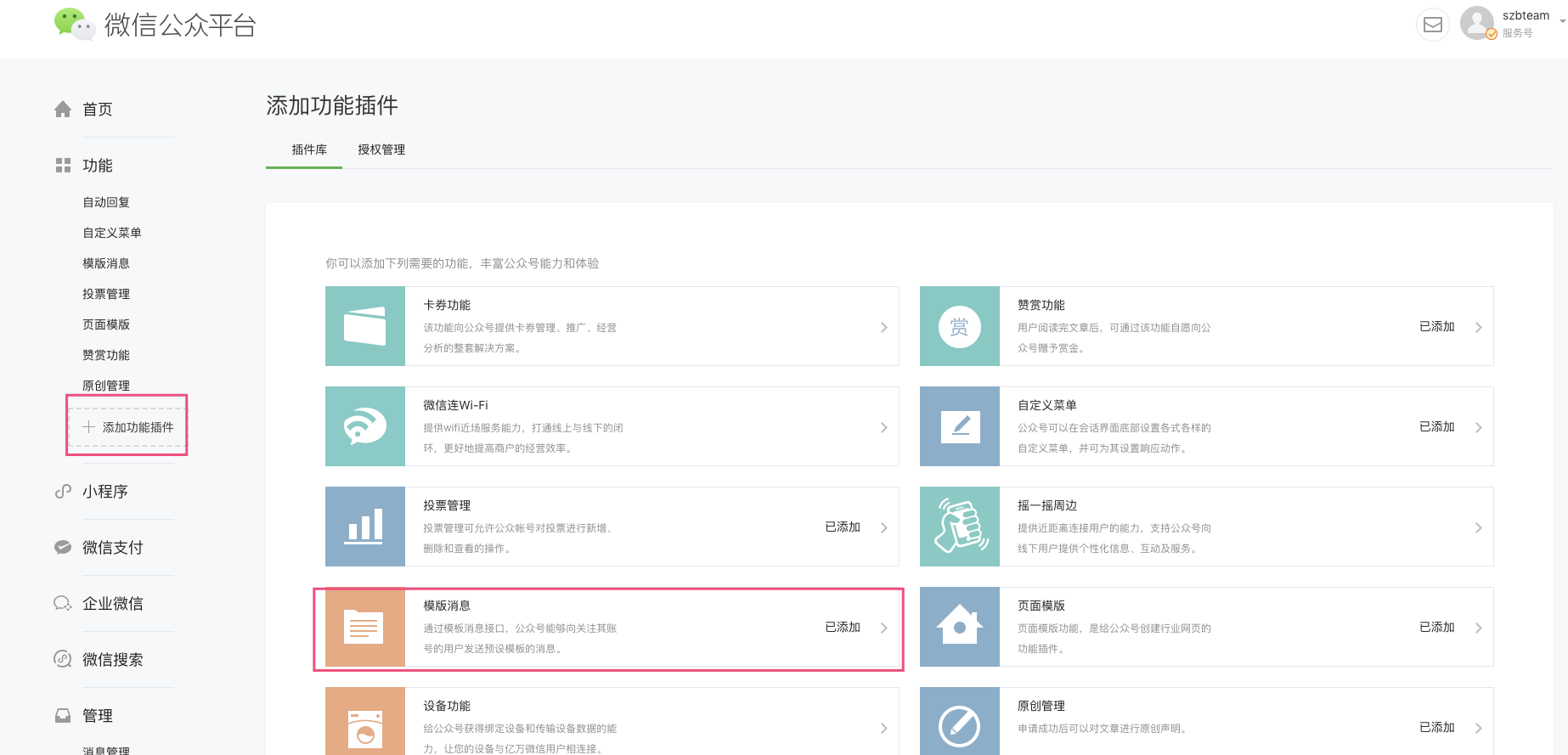Open 消息管理 in sidebar menu
The height and width of the screenshot is (755, 1568).
[x=106, y=750]
